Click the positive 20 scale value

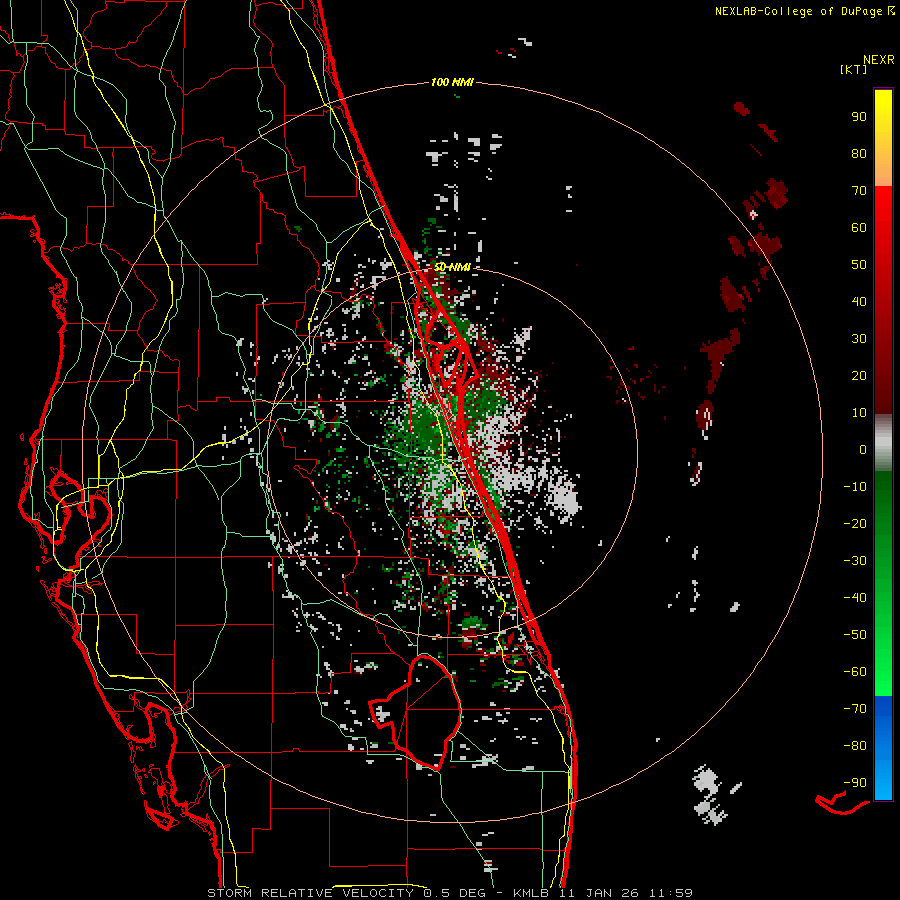click(859, 375)
